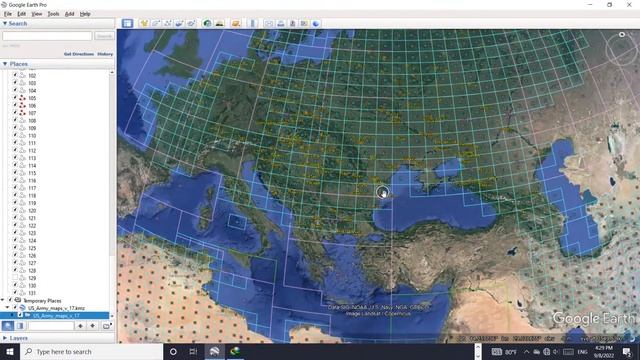Open the notification center icon
640x360 pixels.
(x=627, y=351)
